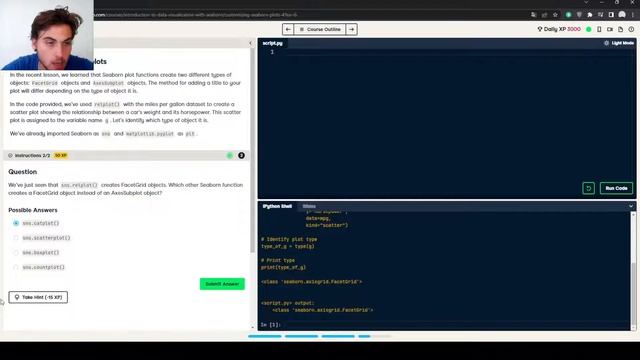640x360 pixels.
Task: Open the mobile app icon in header
Action: pos(599,29)
